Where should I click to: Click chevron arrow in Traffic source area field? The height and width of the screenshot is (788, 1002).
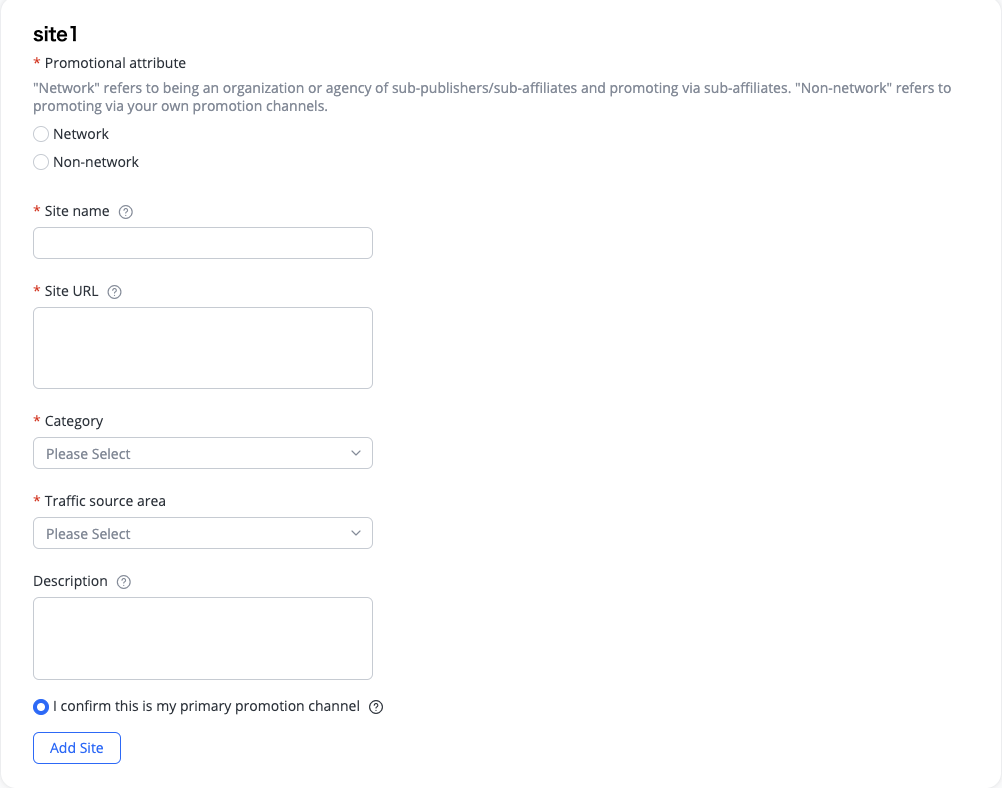[356, 533]
